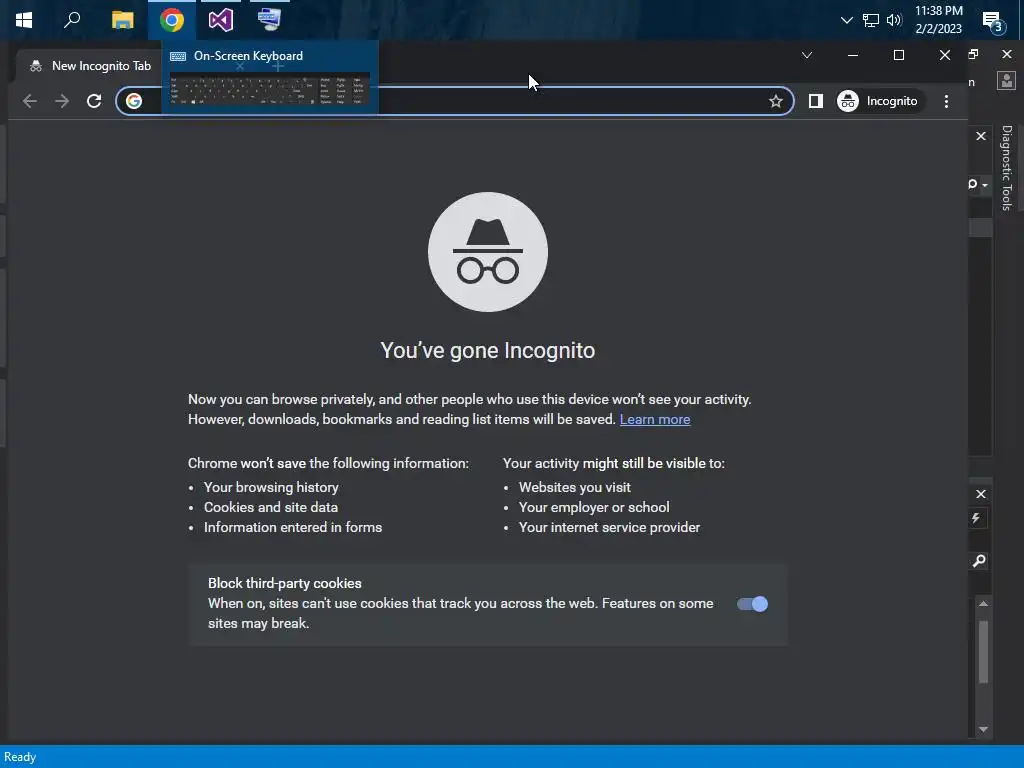
Task: Reload the Chrome page
Action: click(94, 101)
